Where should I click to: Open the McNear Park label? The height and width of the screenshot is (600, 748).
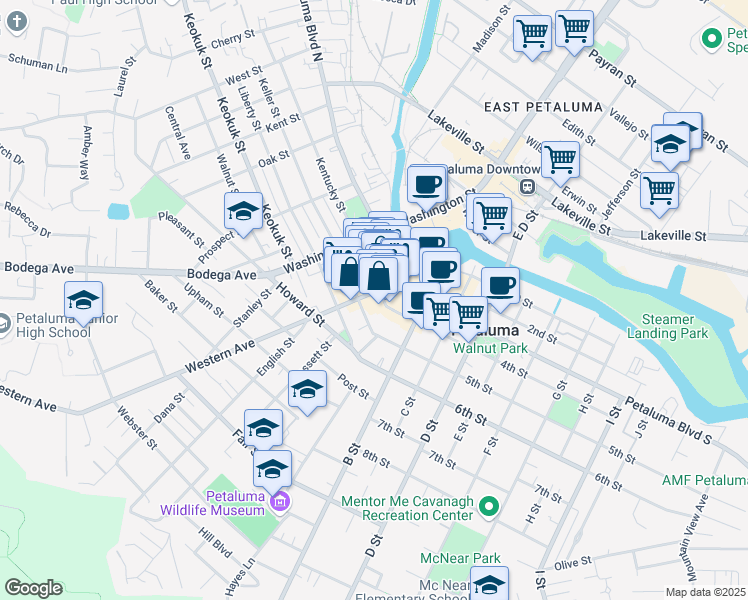(x=460, y=558)
